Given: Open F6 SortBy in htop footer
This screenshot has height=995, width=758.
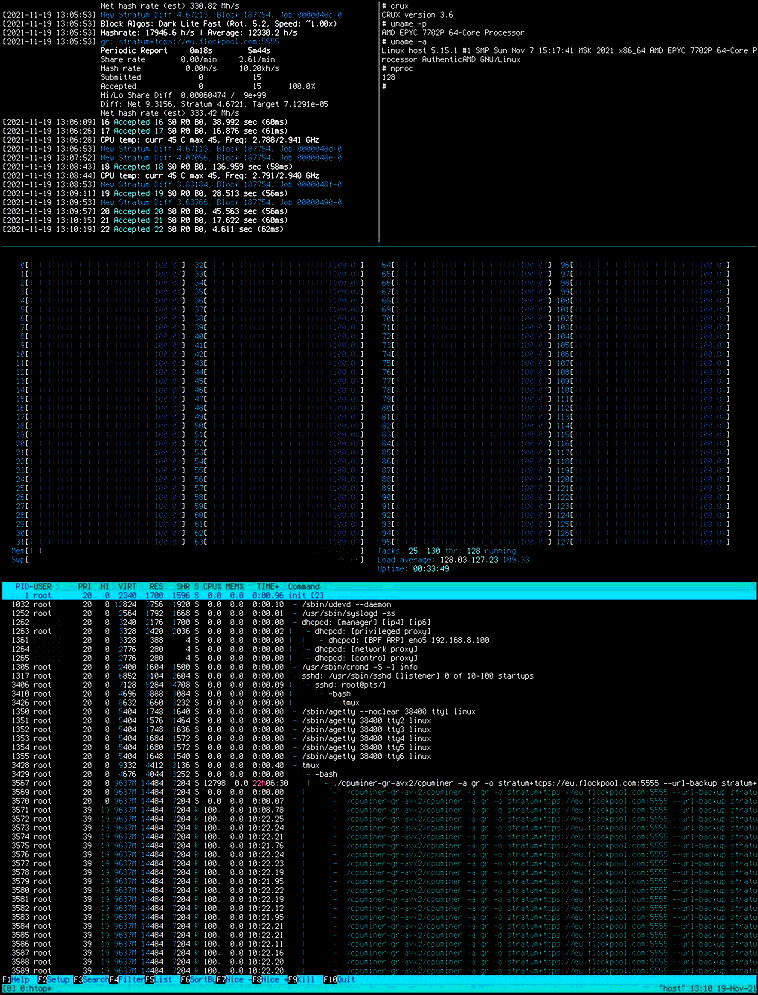Looking at the screenshot, I should (x=197, y=980).
